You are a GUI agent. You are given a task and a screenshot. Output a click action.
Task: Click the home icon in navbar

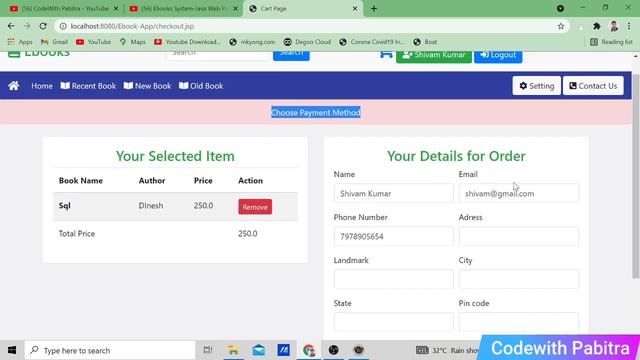point(13,86)
